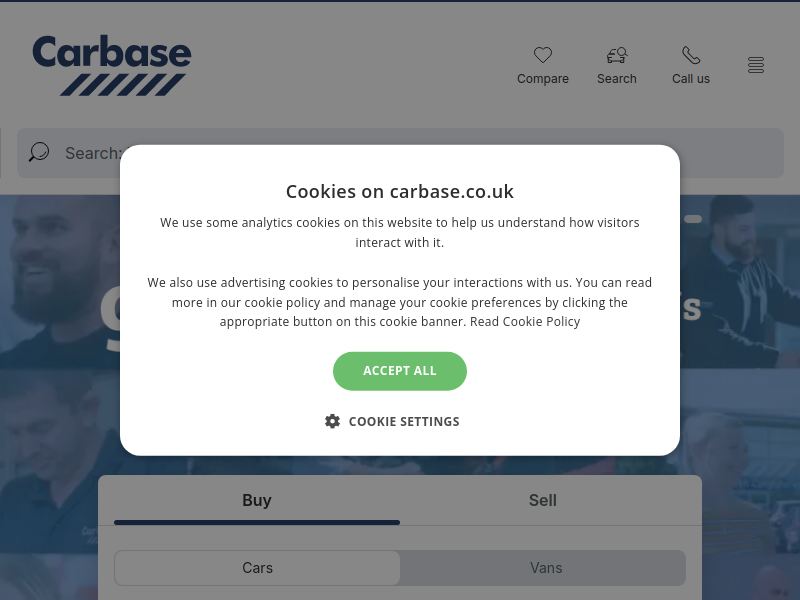
Task: Switch to the Sell tab
Action: (x=542, y=501)
